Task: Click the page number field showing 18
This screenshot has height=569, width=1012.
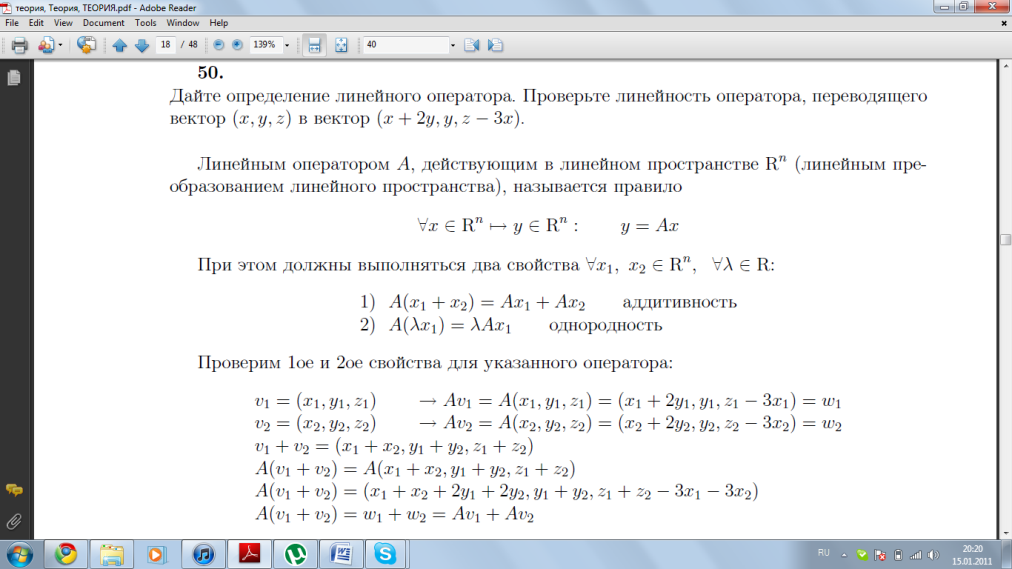Action: click(165, 45)
